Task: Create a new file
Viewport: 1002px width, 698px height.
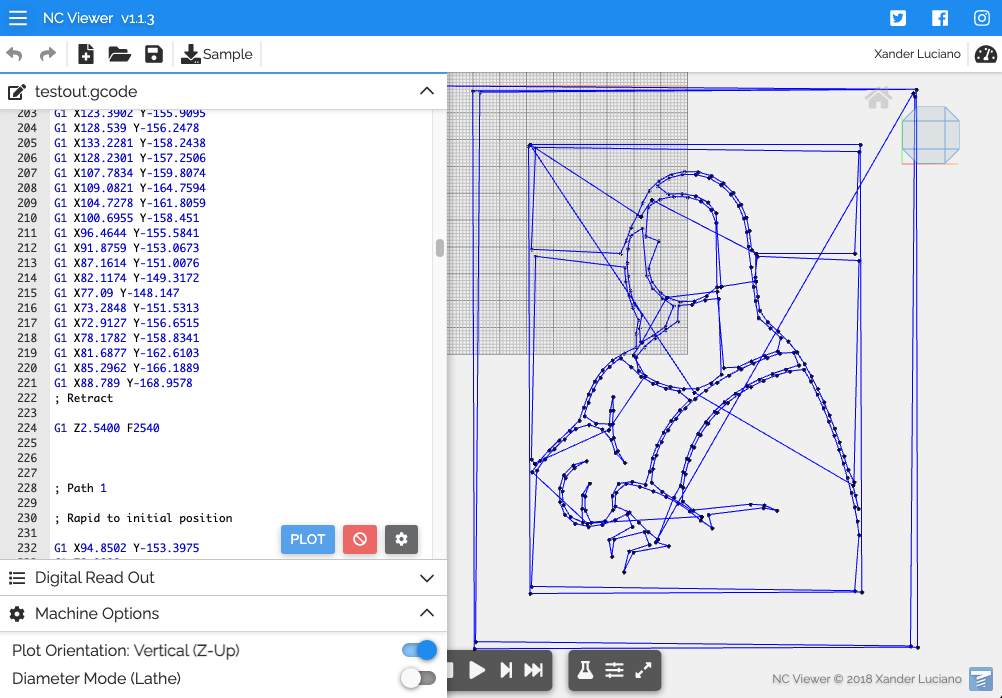Action: [x=86, y=54]
